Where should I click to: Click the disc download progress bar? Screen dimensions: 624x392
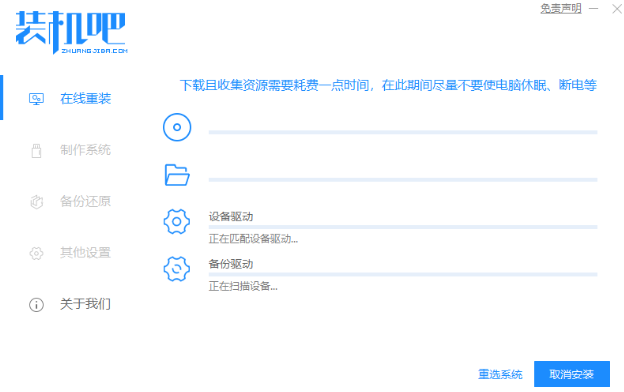pos(403,132)
